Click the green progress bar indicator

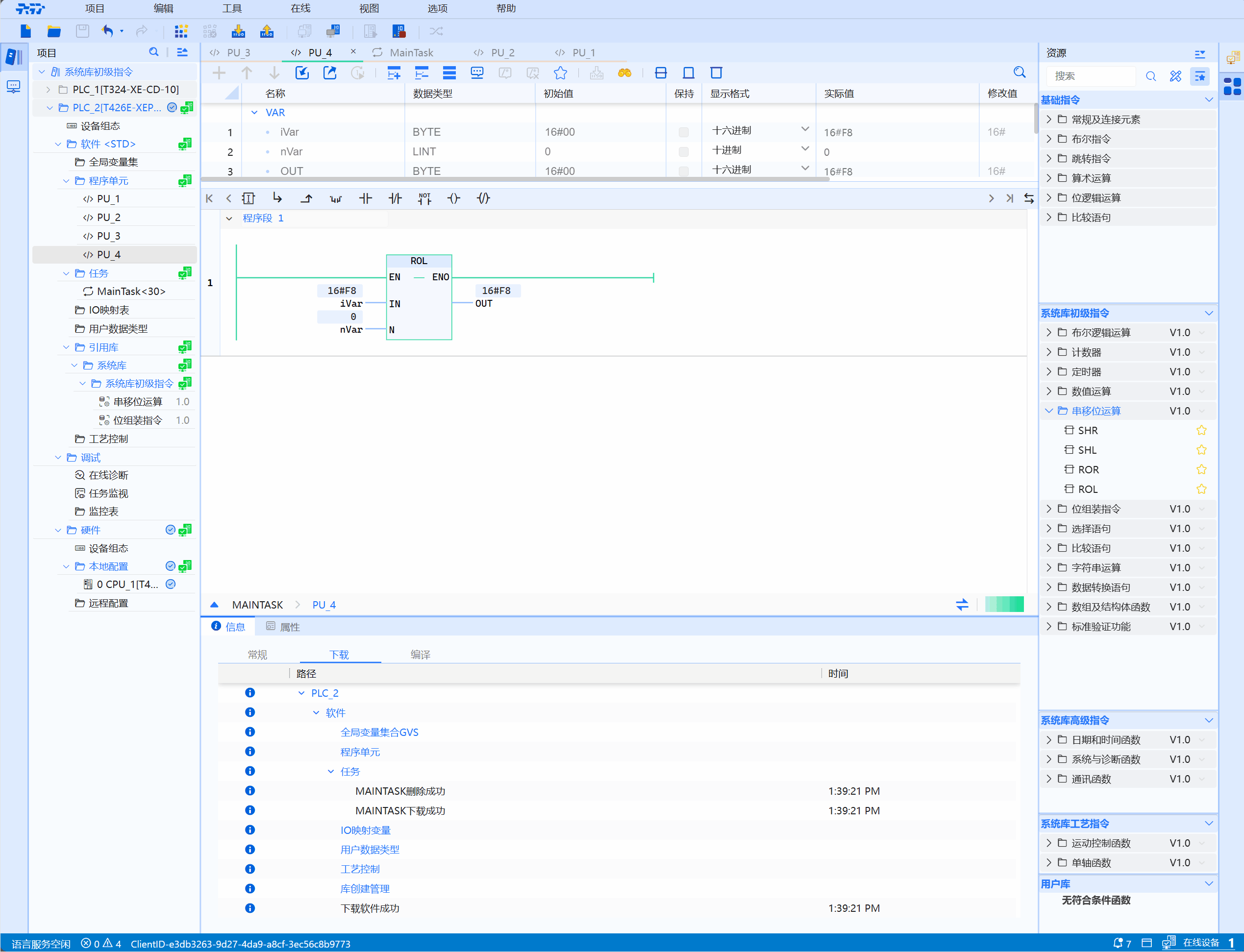click(x=1004, y=604)
